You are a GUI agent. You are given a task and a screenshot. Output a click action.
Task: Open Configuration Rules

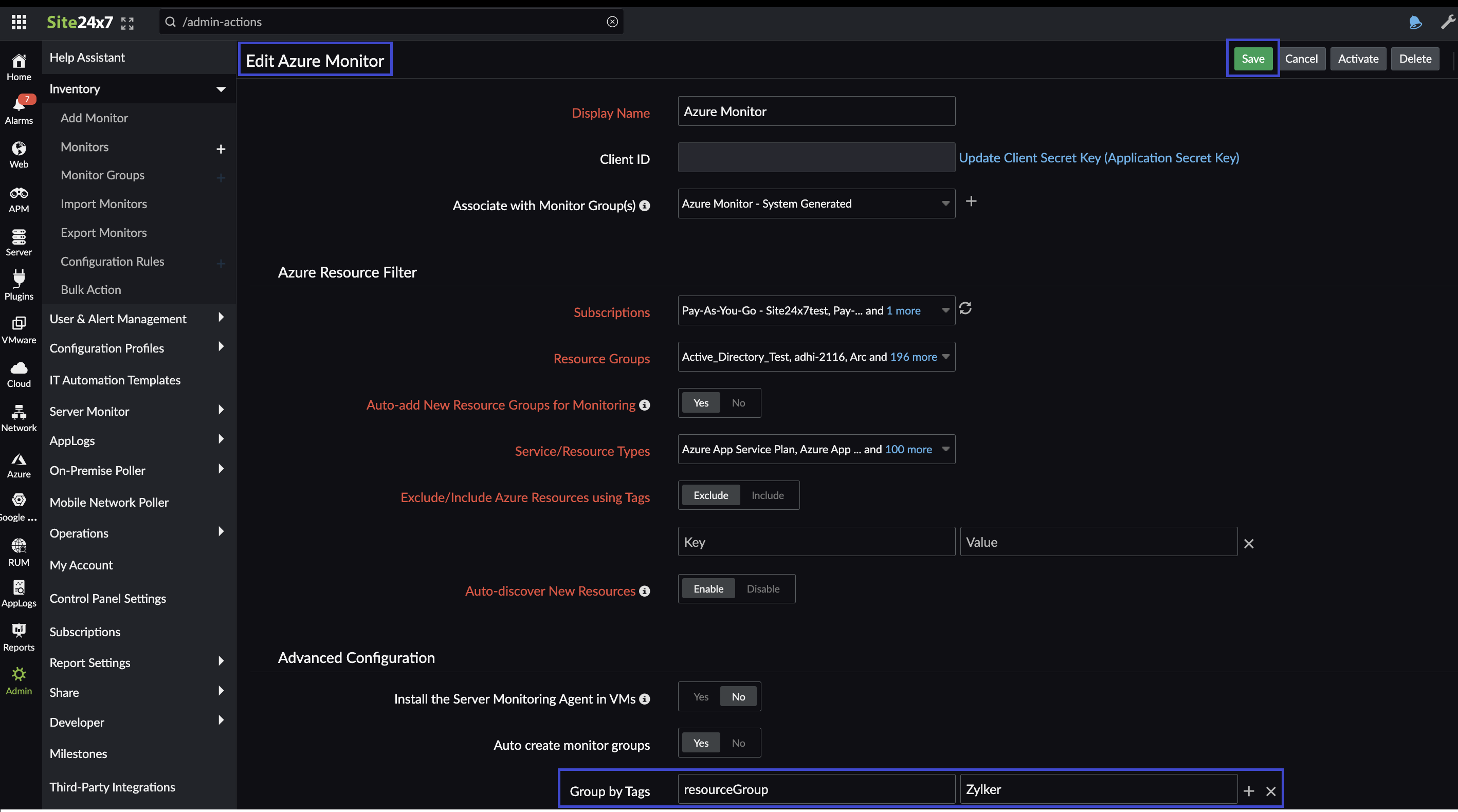112,262
